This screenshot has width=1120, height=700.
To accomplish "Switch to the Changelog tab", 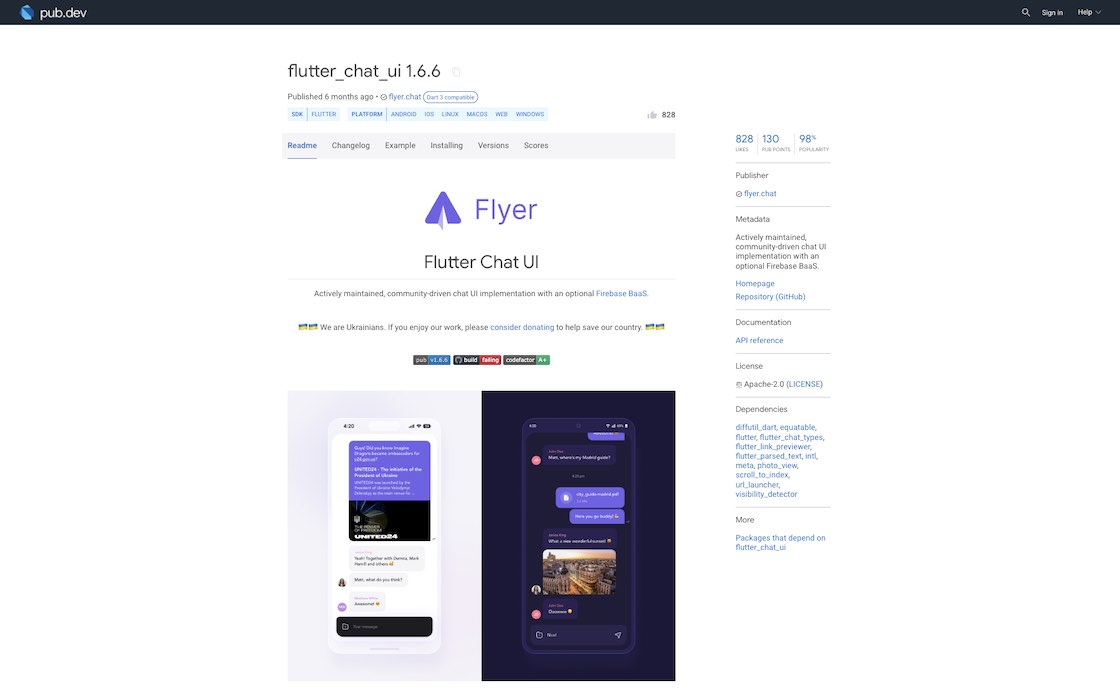I will [x=351, y=146].
